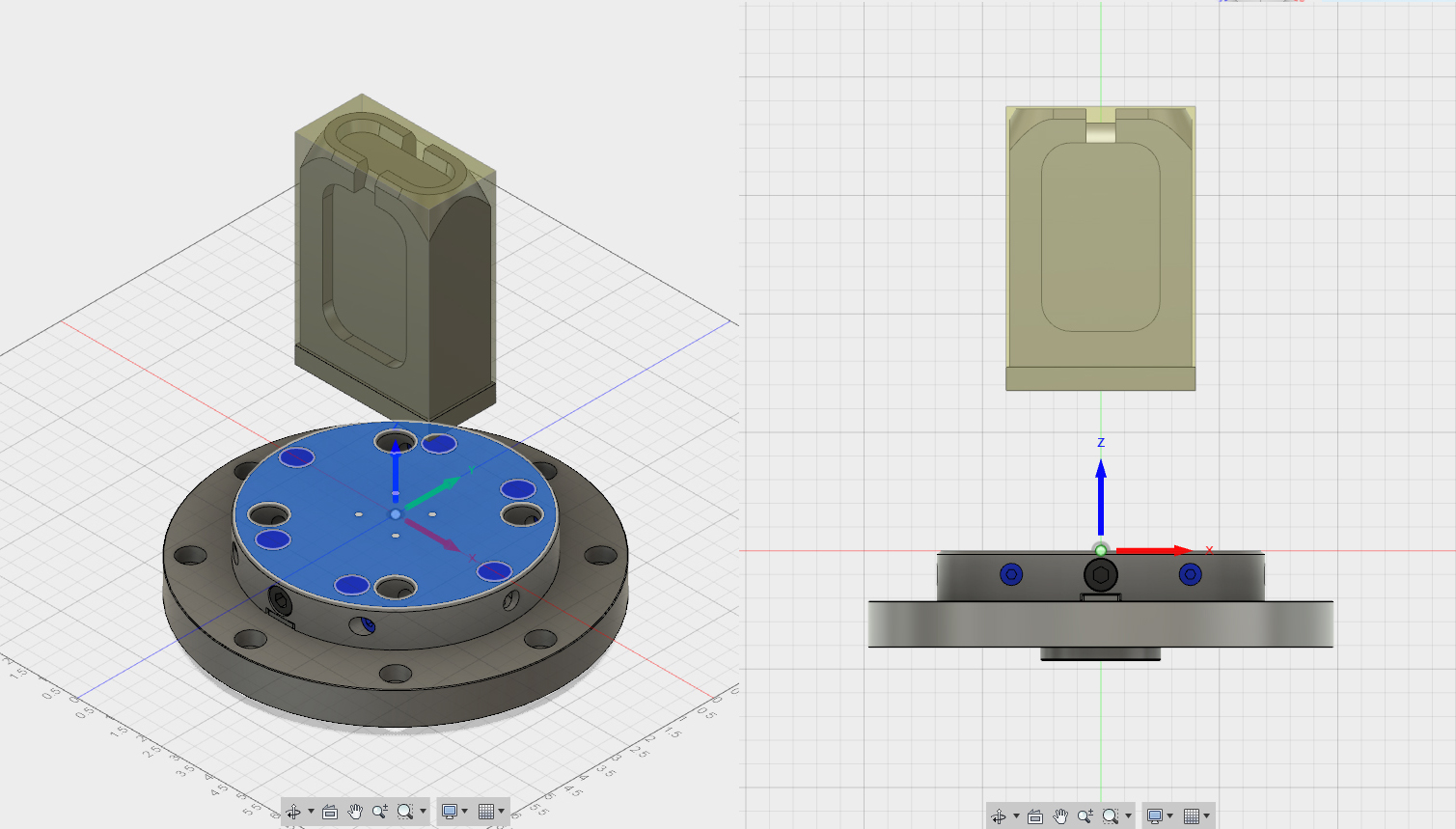The image size is (1456, 829).
Task: Click Grid and Snaps icon, left viewport
Action: 486,812
